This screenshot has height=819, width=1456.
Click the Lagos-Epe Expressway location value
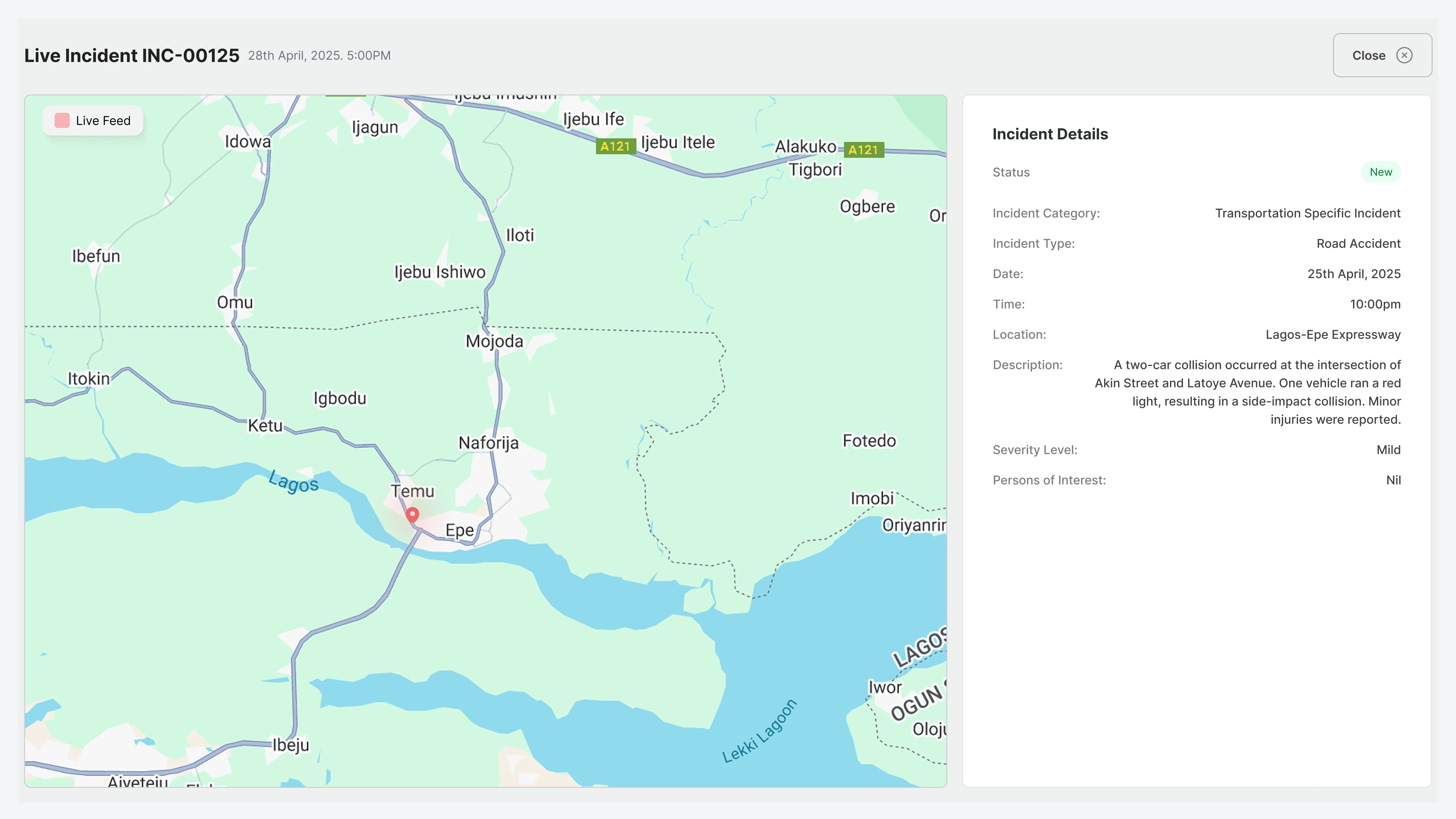[1333, 335]
